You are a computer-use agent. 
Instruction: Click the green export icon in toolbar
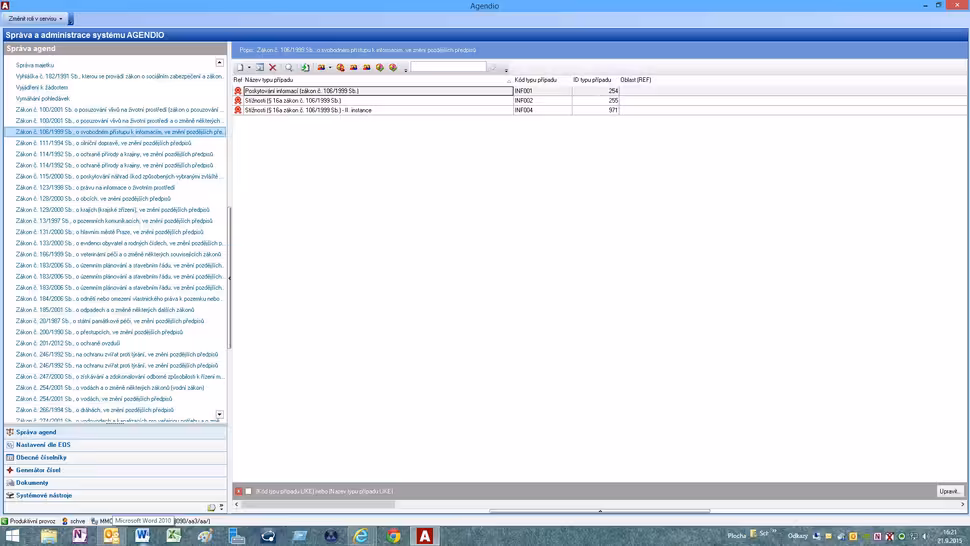pos(305,68)
